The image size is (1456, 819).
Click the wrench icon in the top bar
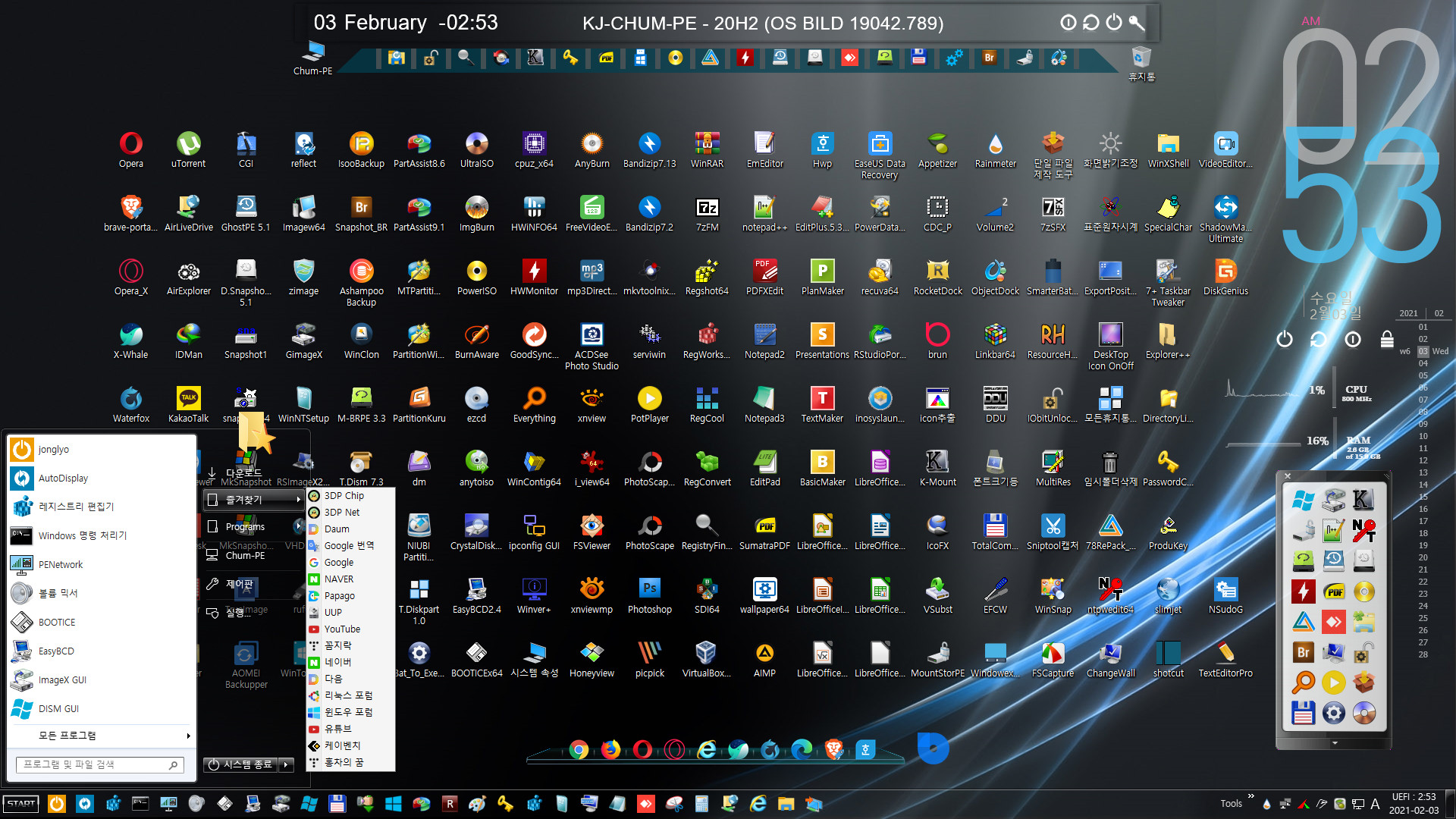click(x=1136, y=23)
